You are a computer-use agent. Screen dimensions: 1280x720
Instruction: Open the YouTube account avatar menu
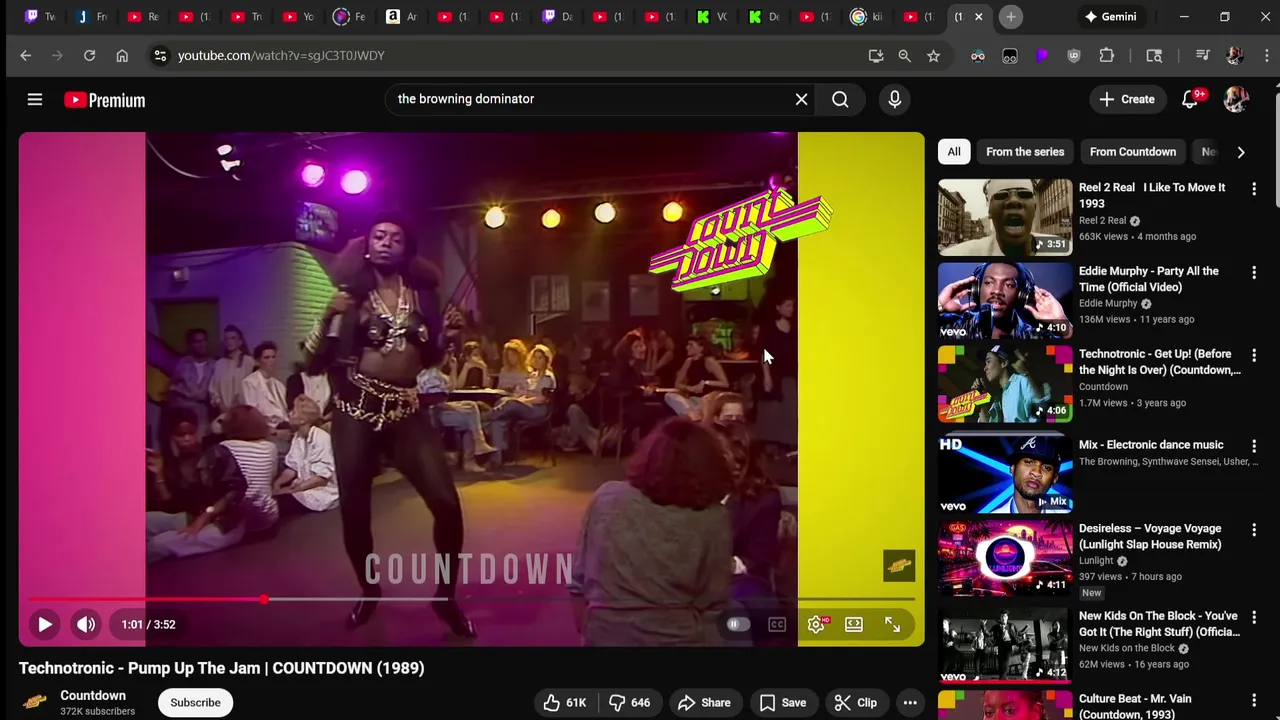pyautogui.click(x=1236, y=99)
